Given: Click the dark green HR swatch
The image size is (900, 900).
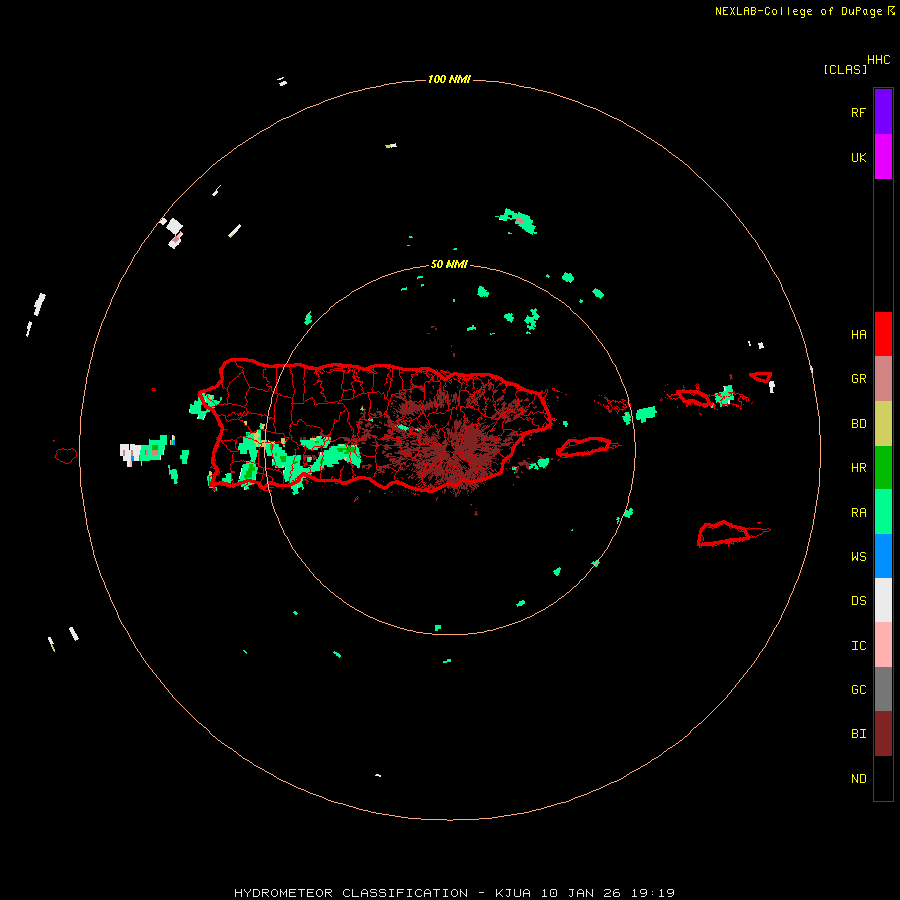Looking at the screenshot, I should 883,467.
